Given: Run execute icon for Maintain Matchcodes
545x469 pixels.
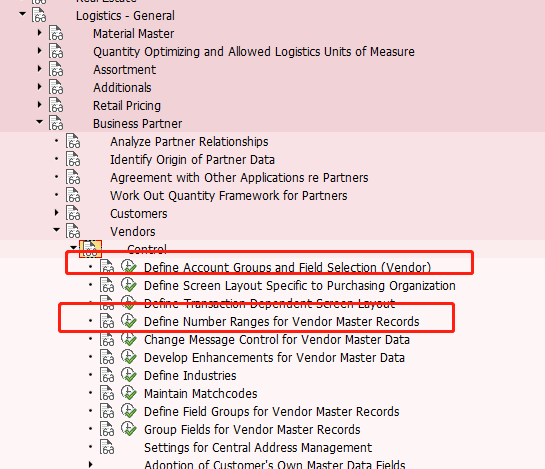Looking at the screenshot, I should (128, 393).
